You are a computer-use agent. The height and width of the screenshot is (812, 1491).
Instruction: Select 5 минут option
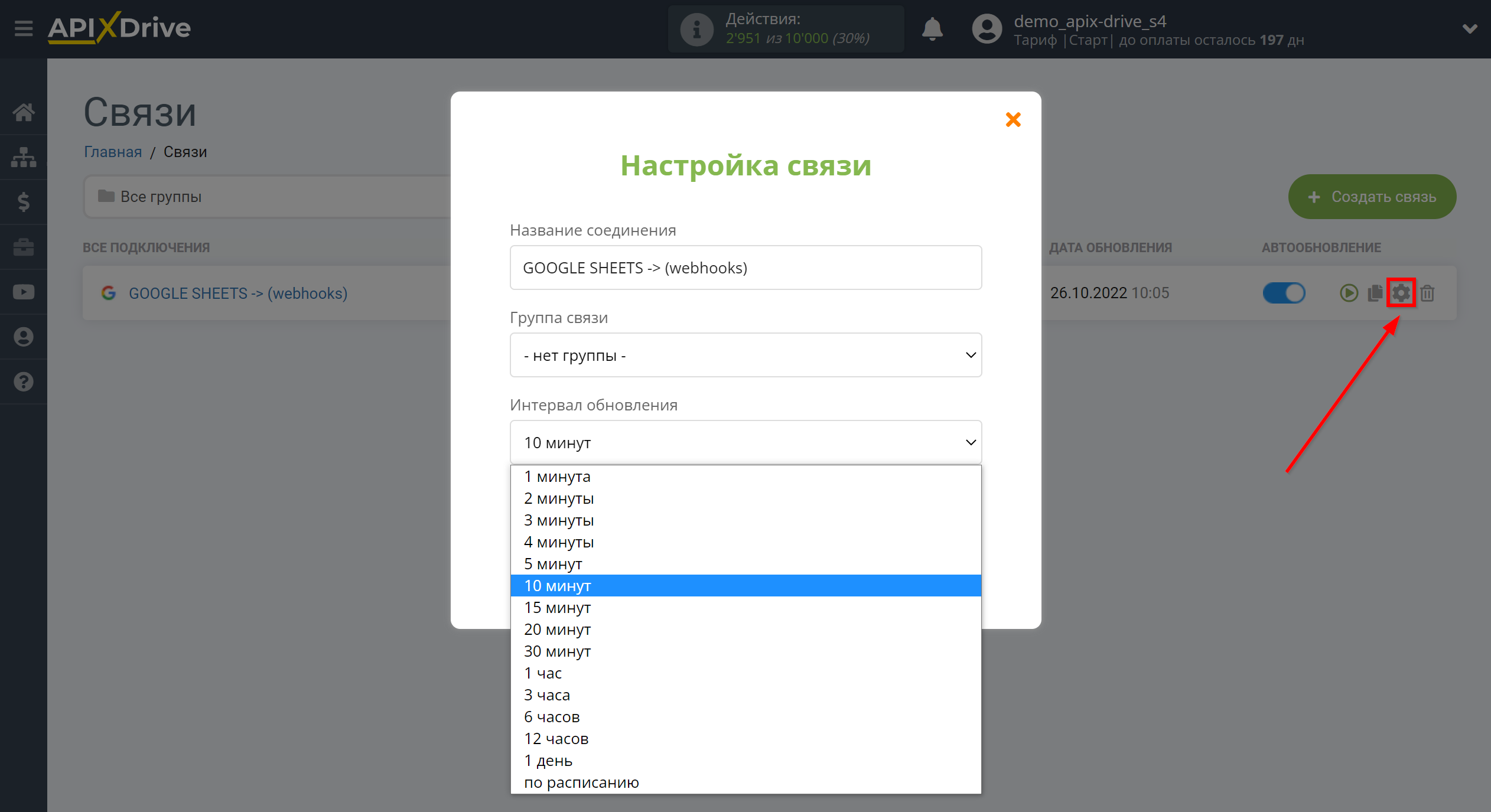tap(745, 564)
